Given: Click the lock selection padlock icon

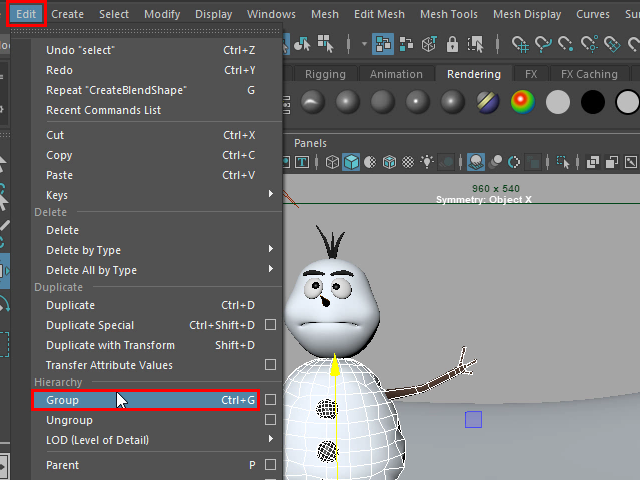Looking at the screenshot, I should [453, 44].
